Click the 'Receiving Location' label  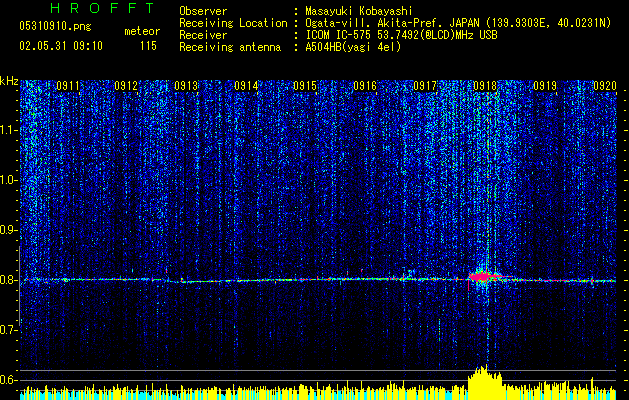tap(233, 23)
